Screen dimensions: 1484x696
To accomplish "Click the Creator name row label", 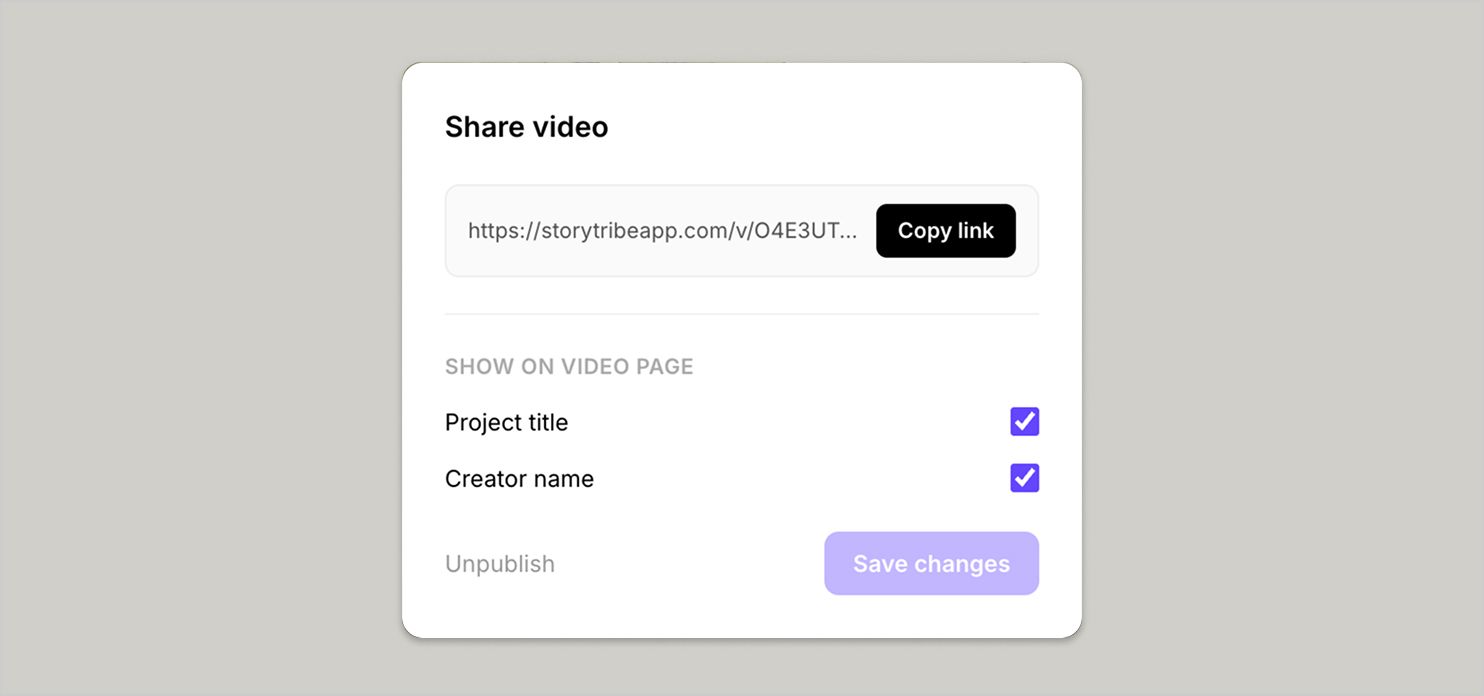I will tap(519, 478).
